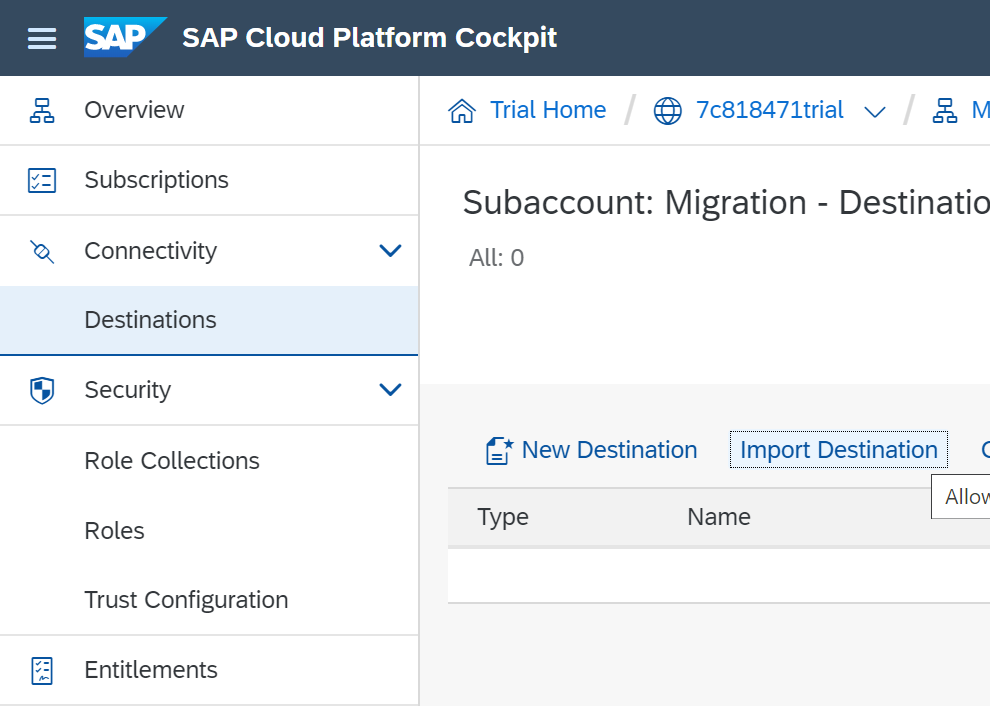Image resolution: width=990 pixels, height=706 pixels.
Task: Click the Connectivity plug icon
Action: click(42, 251)
